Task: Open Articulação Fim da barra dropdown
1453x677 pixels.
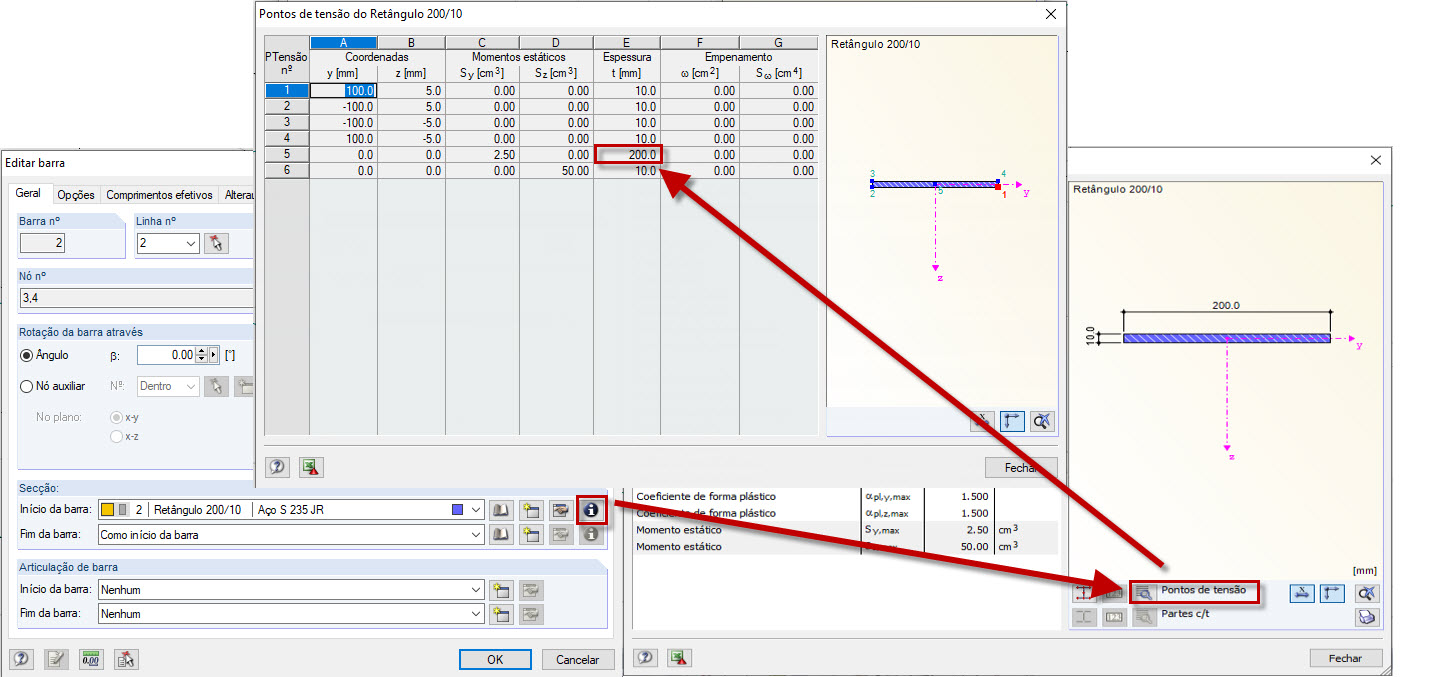Action: pos(476,614)
